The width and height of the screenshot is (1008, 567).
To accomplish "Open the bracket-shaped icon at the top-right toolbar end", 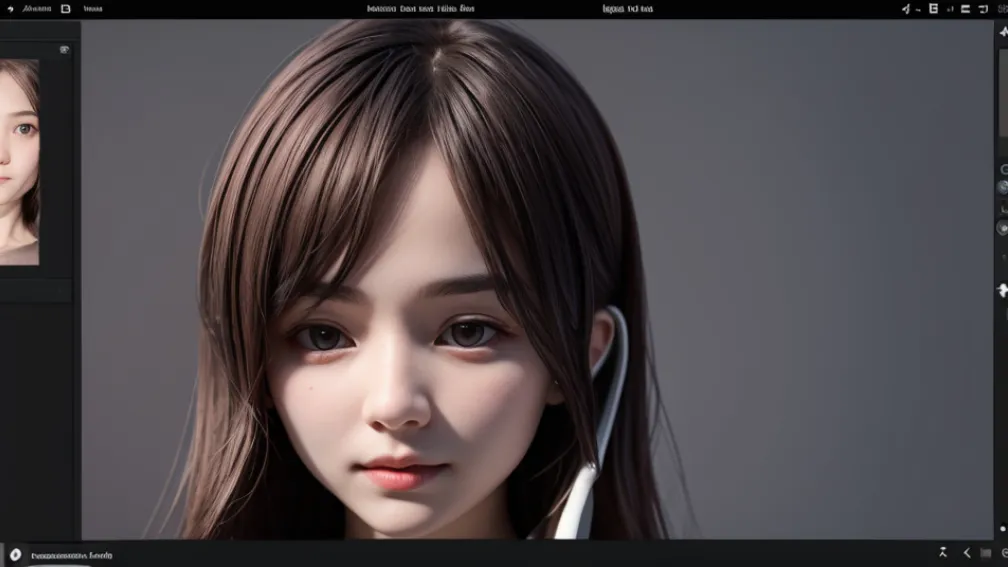I will pyautogui.click(x=986, y=9).
